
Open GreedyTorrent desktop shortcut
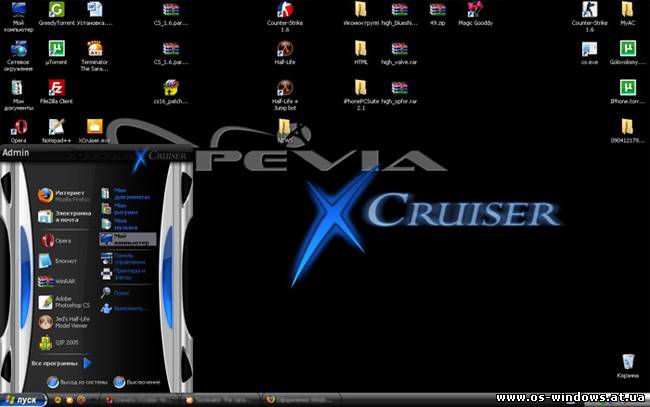coord(57,14)
